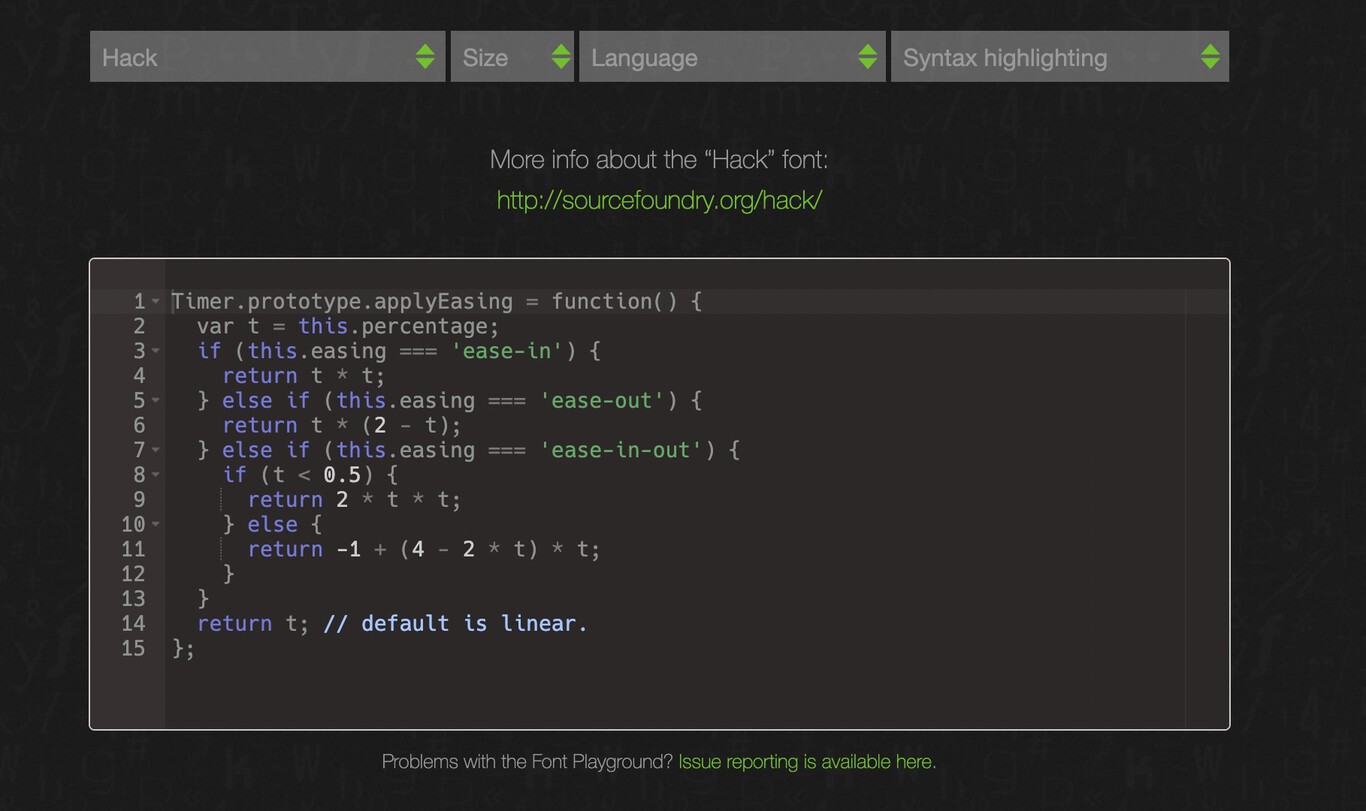Open the Size dropdown
This screenshot has width=1366, height=811.
500,57
